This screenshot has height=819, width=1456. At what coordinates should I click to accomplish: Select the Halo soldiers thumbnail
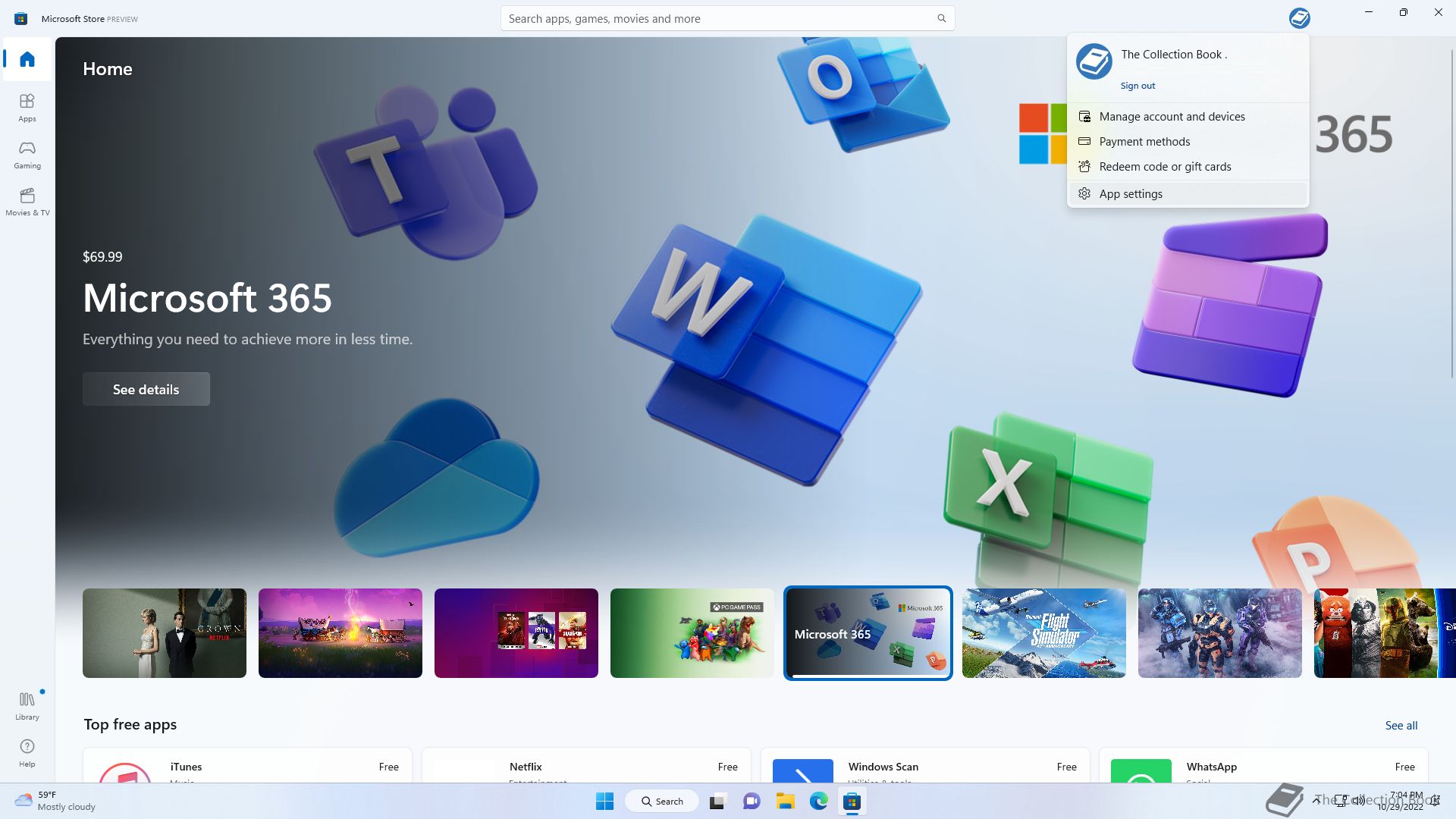(1220, 633)
